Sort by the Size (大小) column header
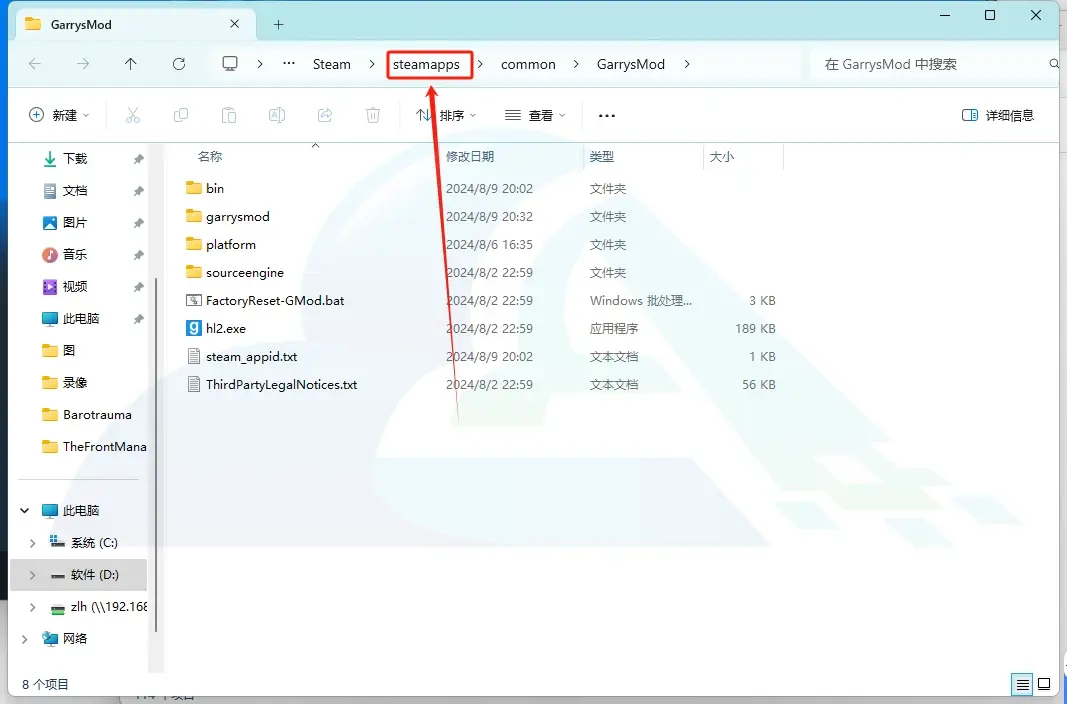Screen dimensions: 1067x704 722,156
